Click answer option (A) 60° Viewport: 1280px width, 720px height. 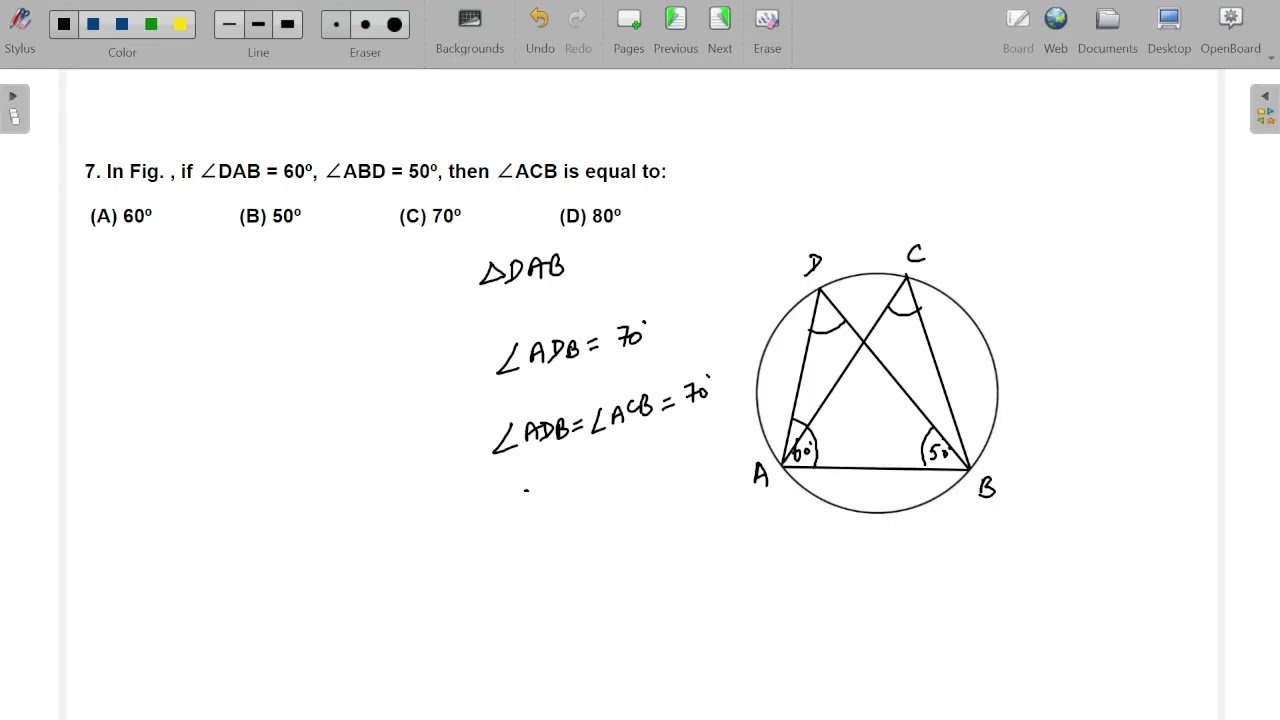tap(121, 216)
